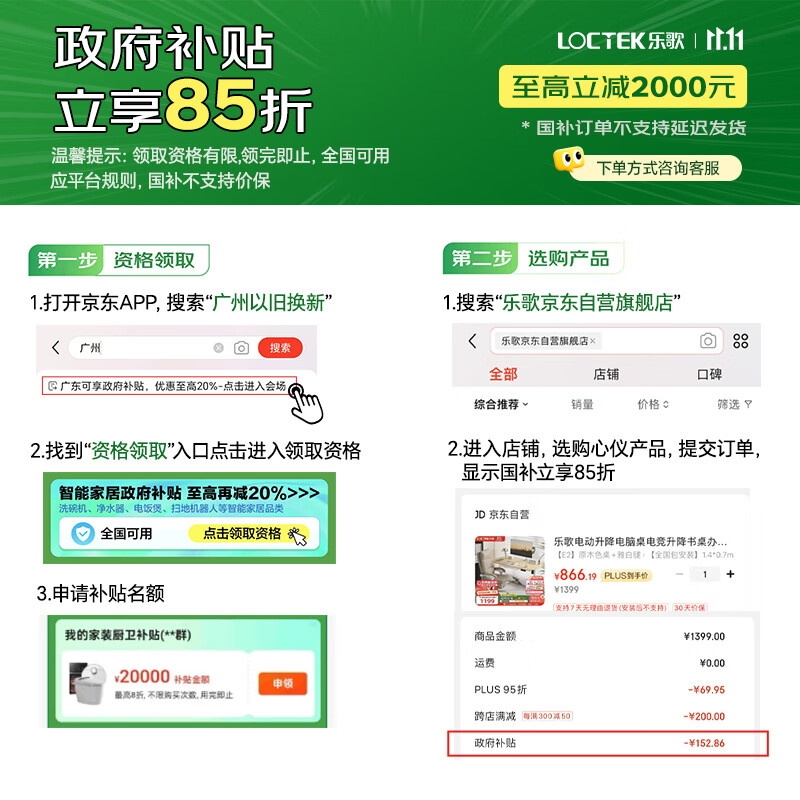Viewport: 800px width, 800px height.
Task: Click the 点击领取资格 yellow button
Action: coord(248,534)
